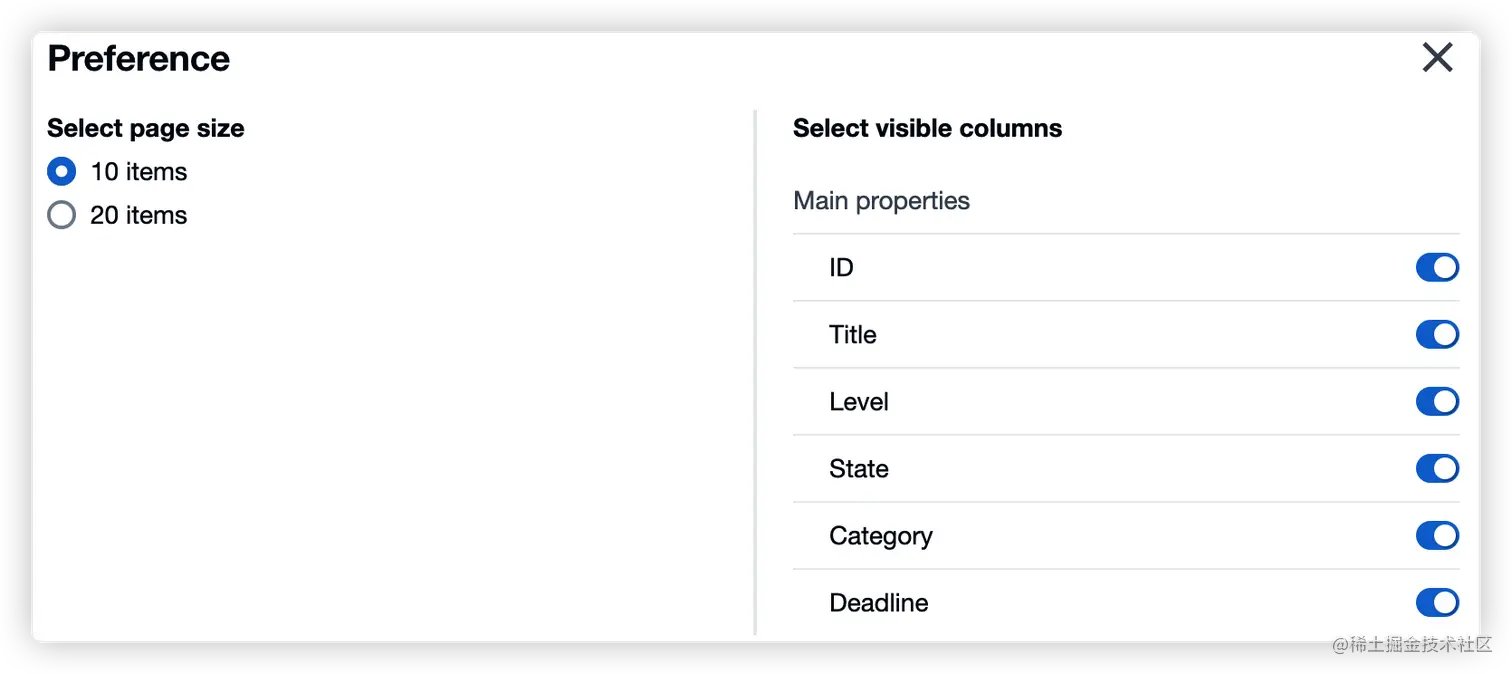Choose the 20 items radio button
The width and height of the screenshot is (1512, 674).
tap(61, 215)
